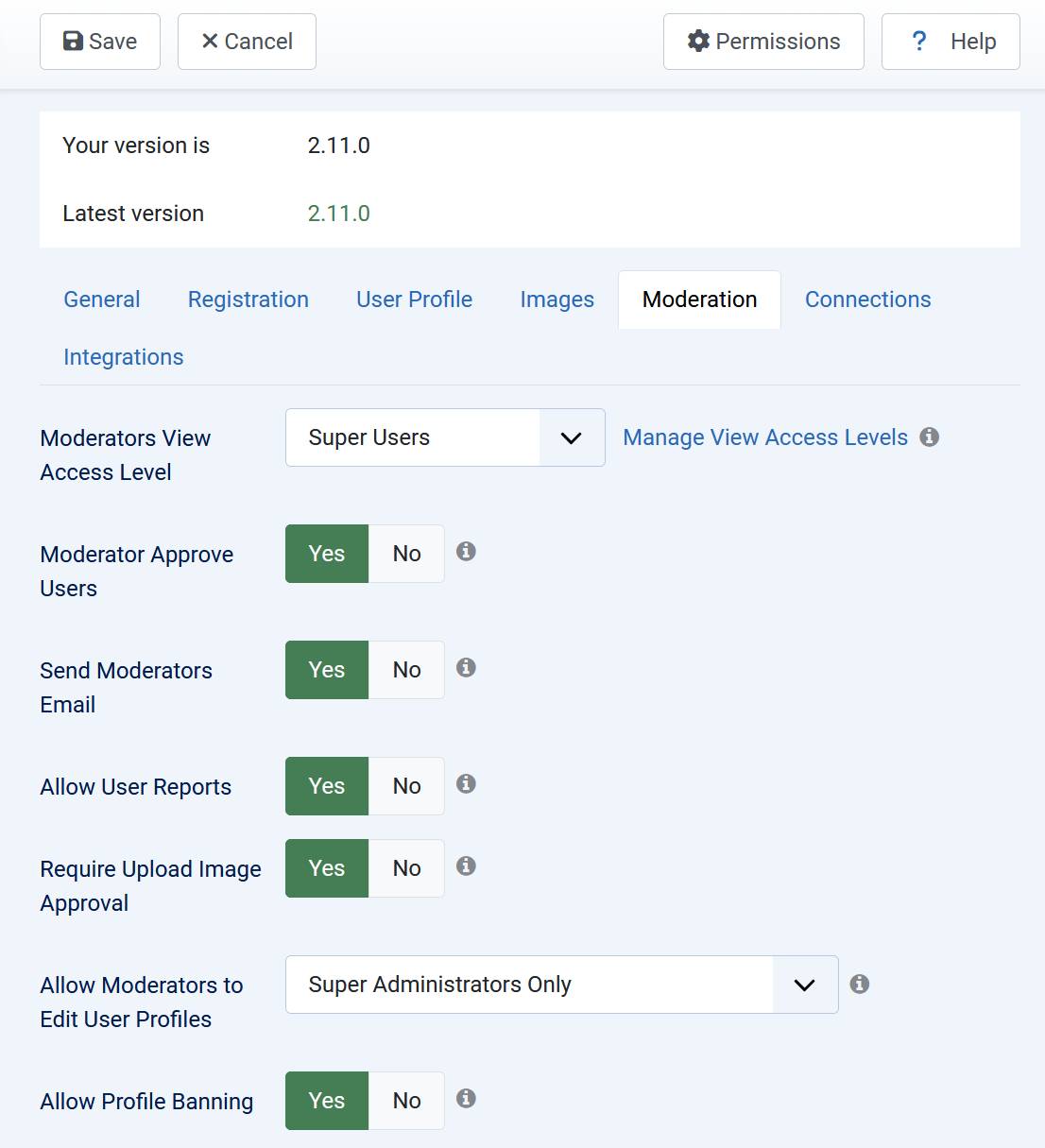Open the Integrations tab
Viewport: 1045px width, 1148px height.
click(124, 357)
